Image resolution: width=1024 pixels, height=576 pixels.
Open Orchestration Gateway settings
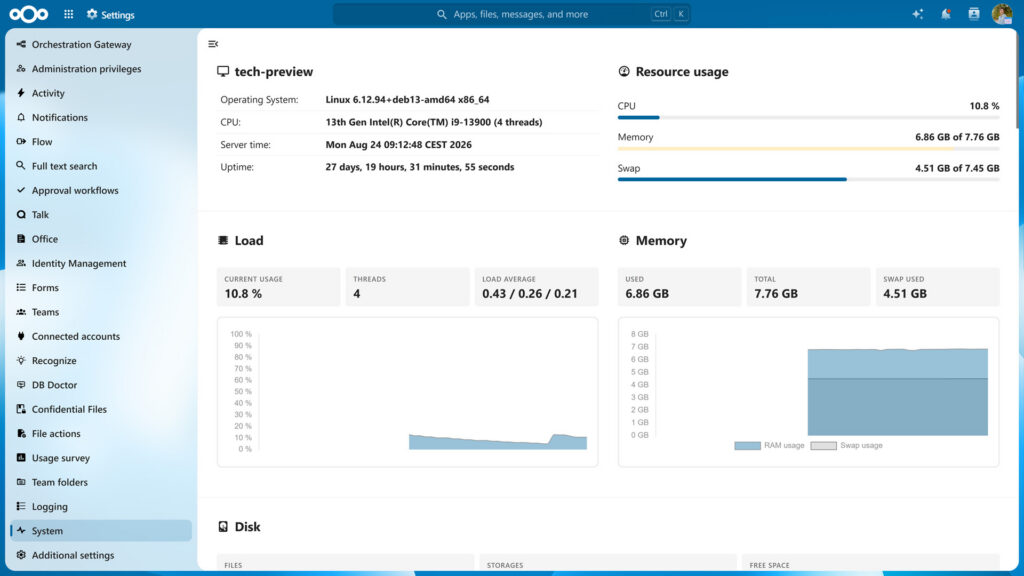tap(101, 44)
